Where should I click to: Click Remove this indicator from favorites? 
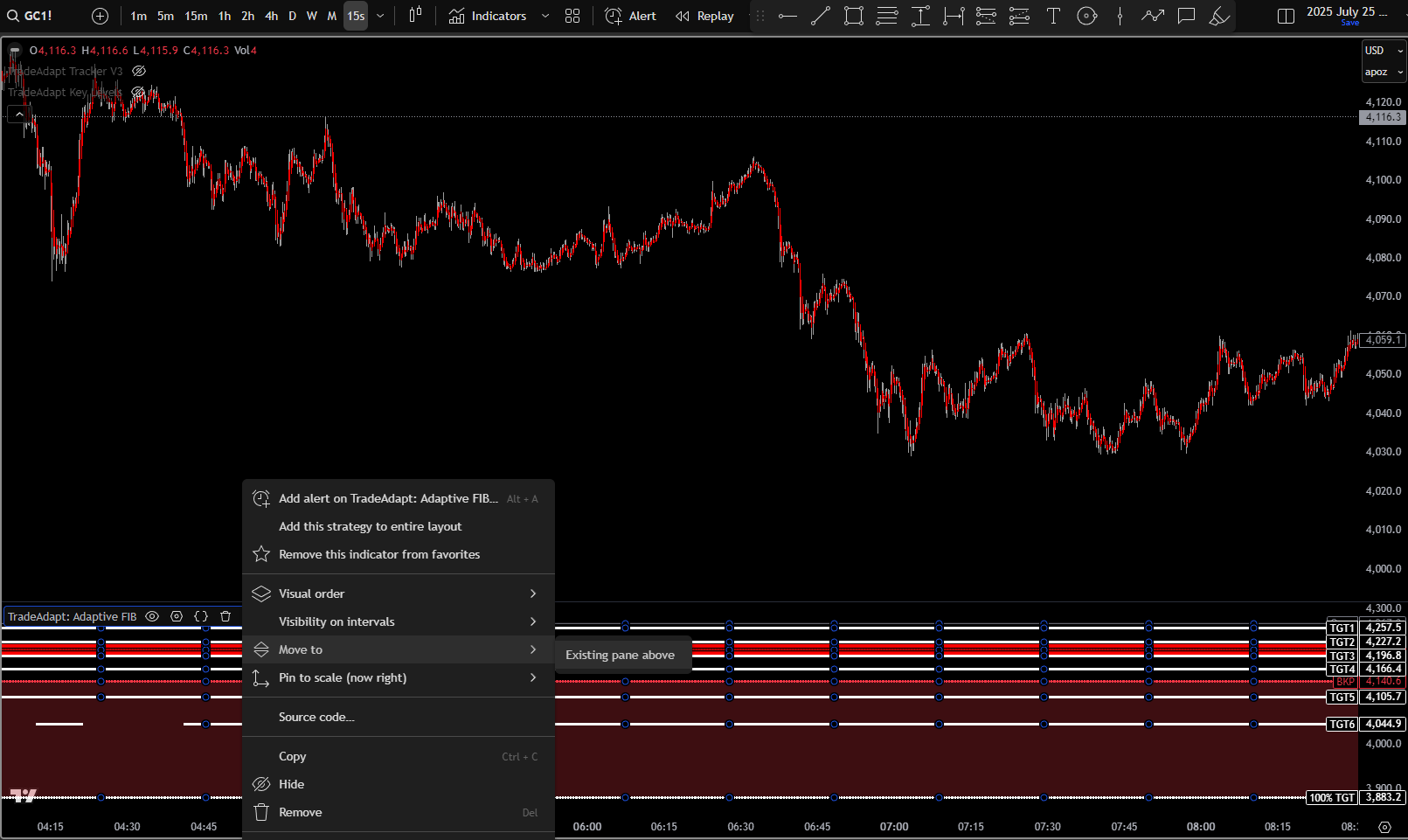[378, 554]
